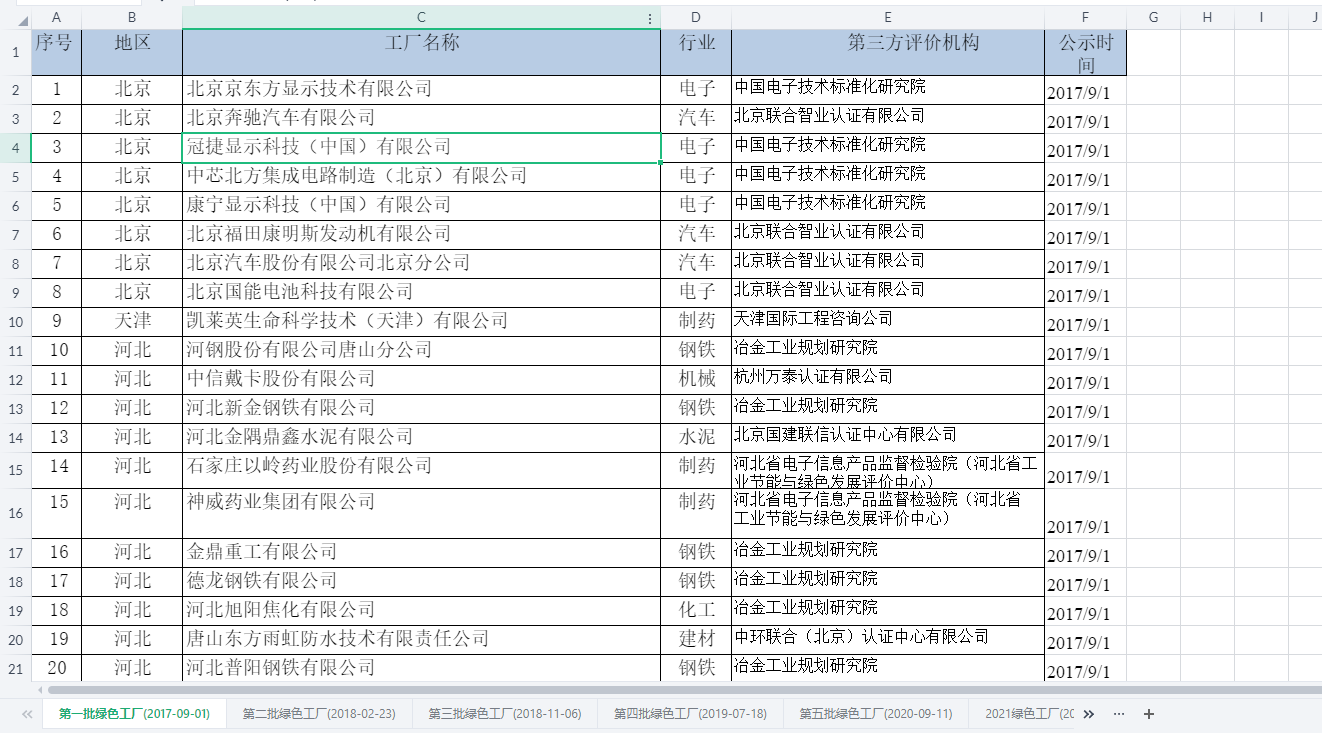
Task: Select cell 中芯北方集成电路制造（北京）有限公司
Action: point(421,176)
